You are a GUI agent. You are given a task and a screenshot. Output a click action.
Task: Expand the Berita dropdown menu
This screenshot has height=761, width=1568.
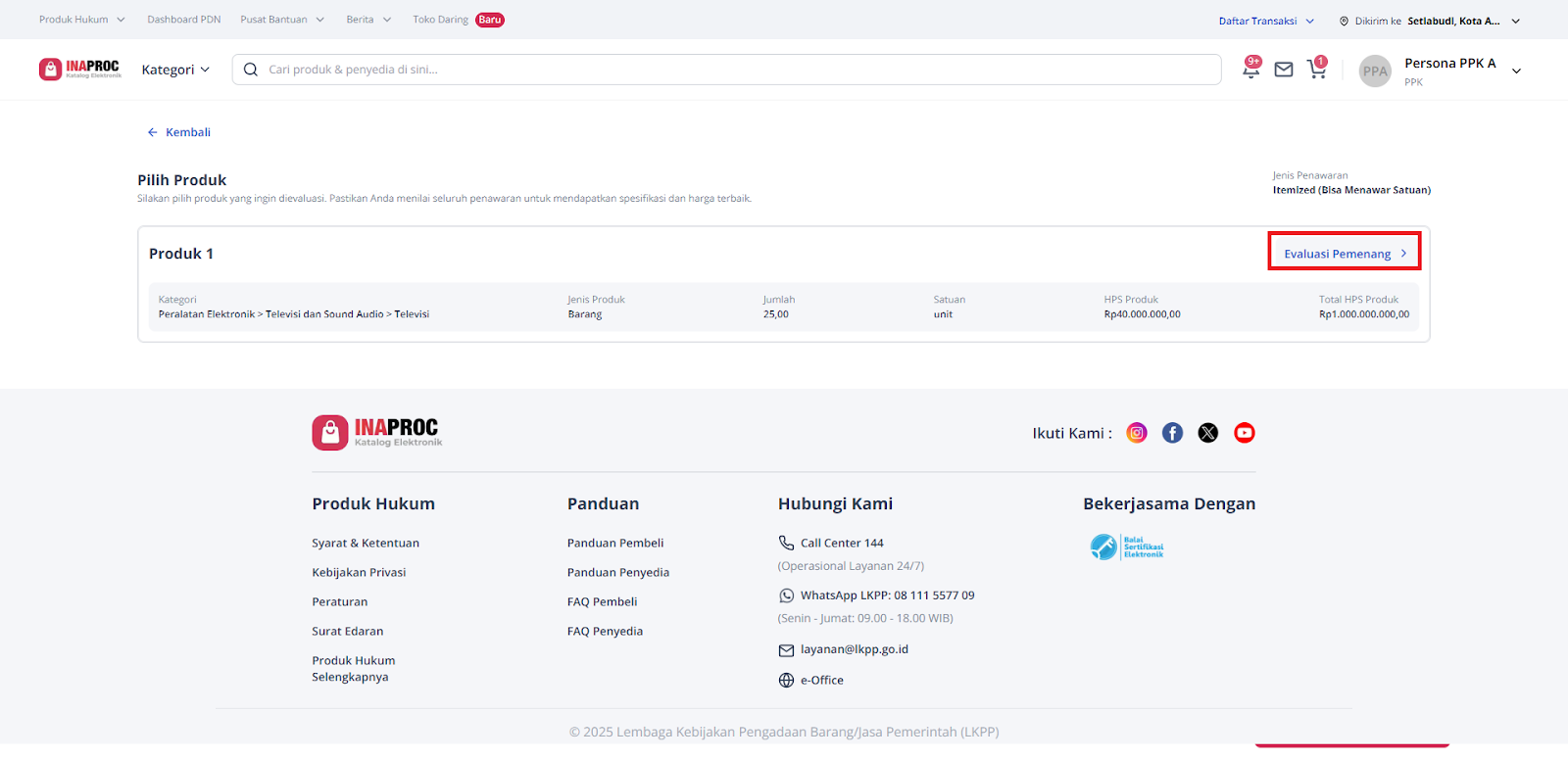click(x=368, y=20)
